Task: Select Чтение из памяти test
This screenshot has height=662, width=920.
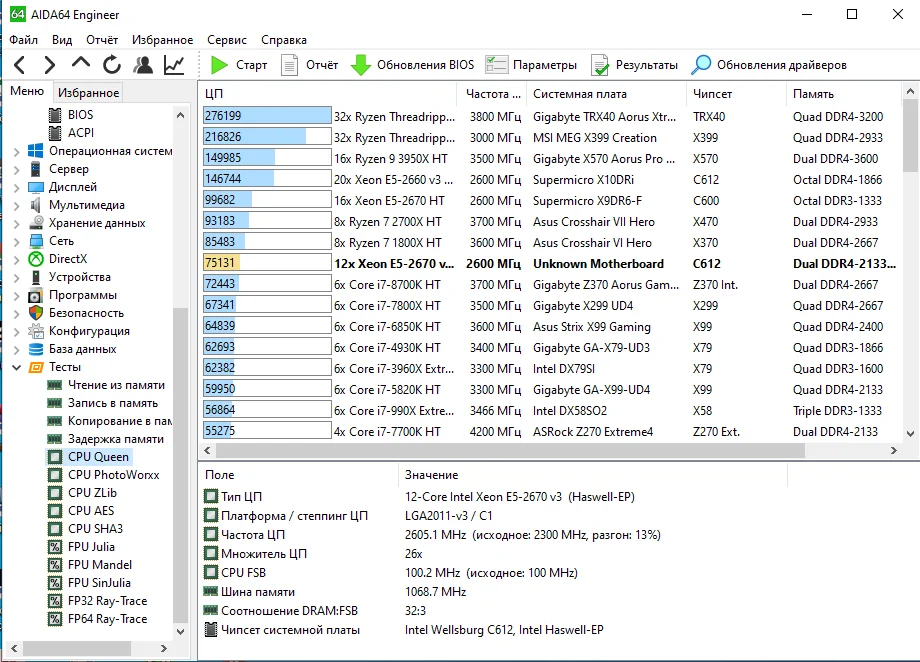Action: click(116, 385)
